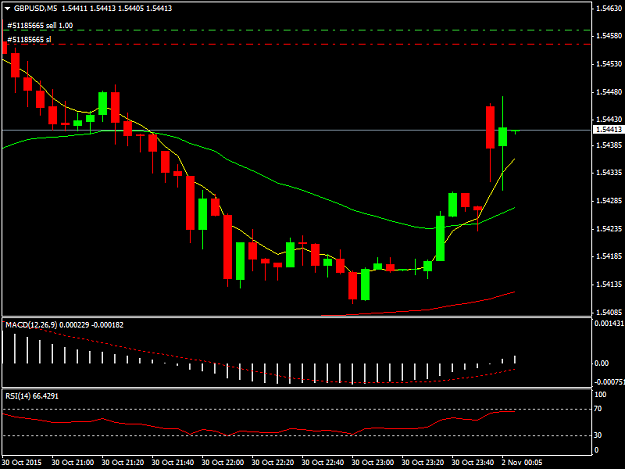Click the current price tag 1.54413

608,130
